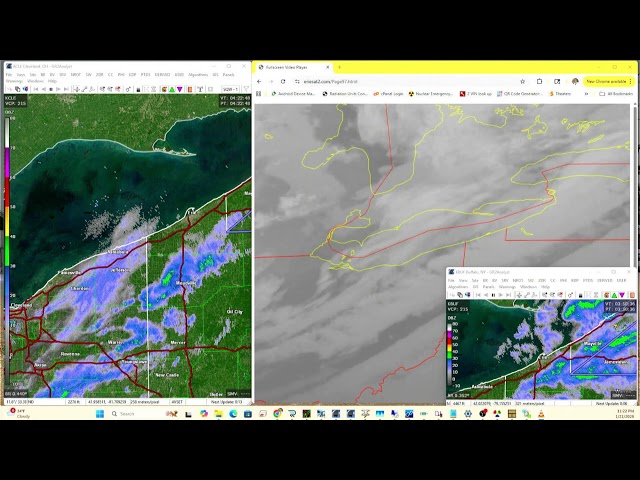Open the View menu in KBUF window
The image size is (640, 480).
(x=463, y=280)
